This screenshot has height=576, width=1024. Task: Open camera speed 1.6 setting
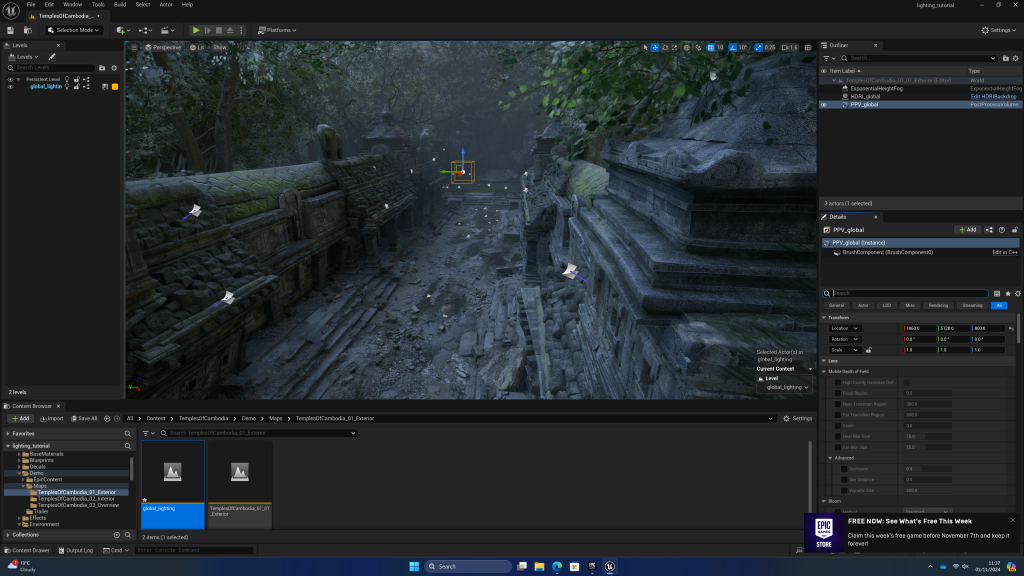pyautogui.click(x=790, y=47)
